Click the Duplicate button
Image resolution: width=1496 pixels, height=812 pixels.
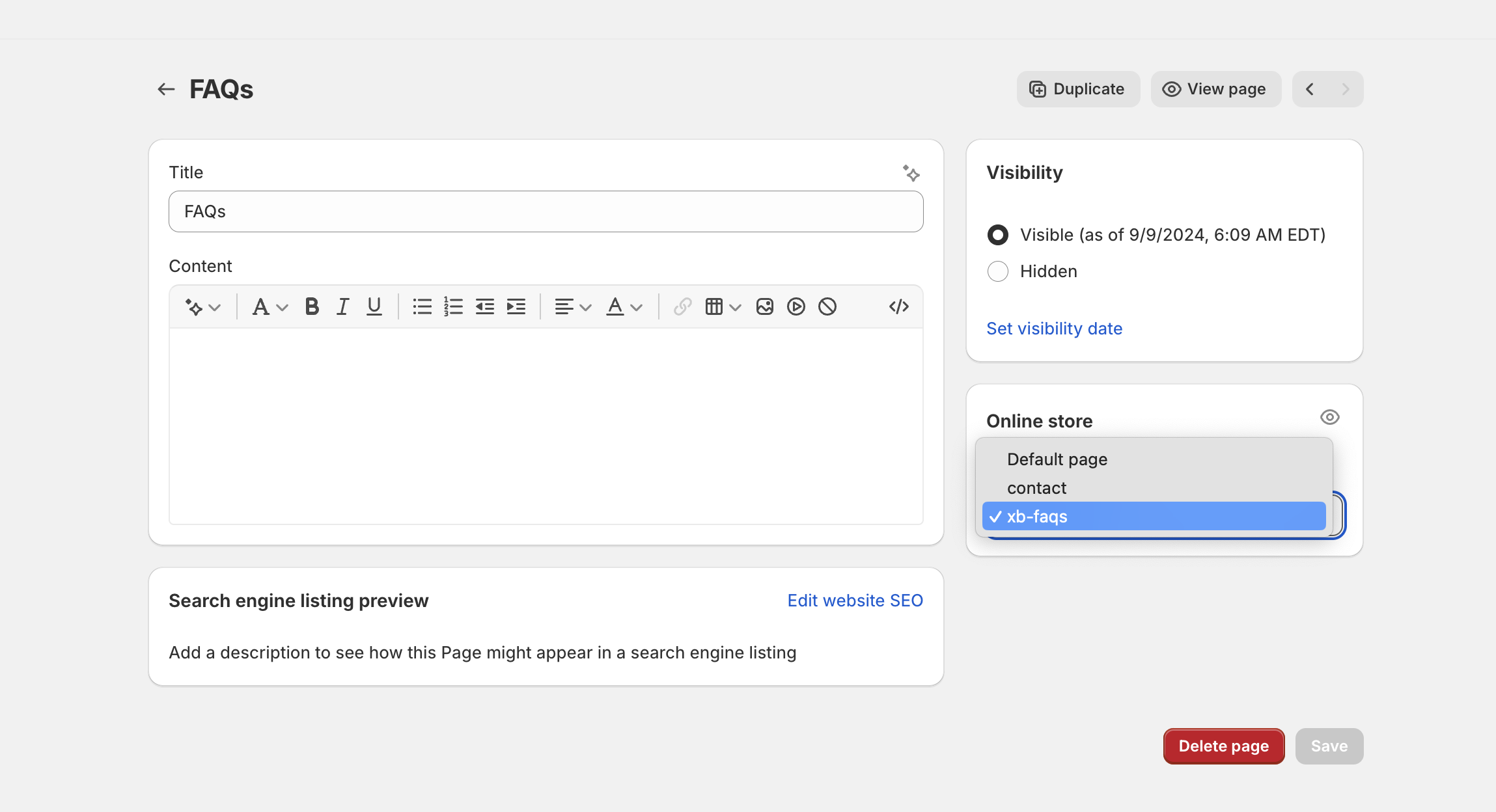pos(1078,89)
